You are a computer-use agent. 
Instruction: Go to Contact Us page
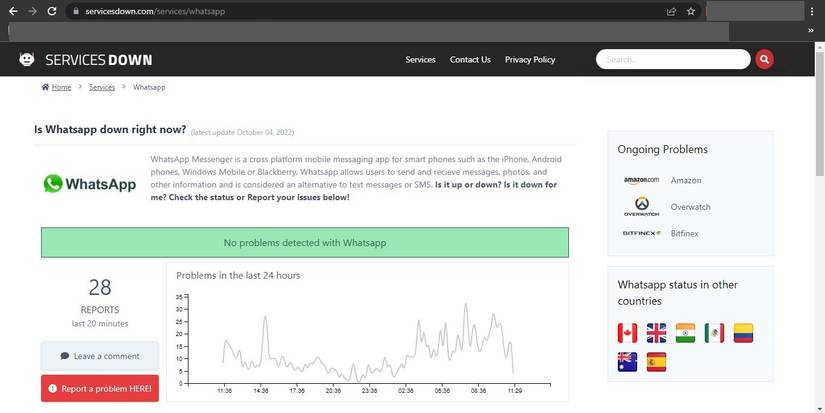coord(470,59)
